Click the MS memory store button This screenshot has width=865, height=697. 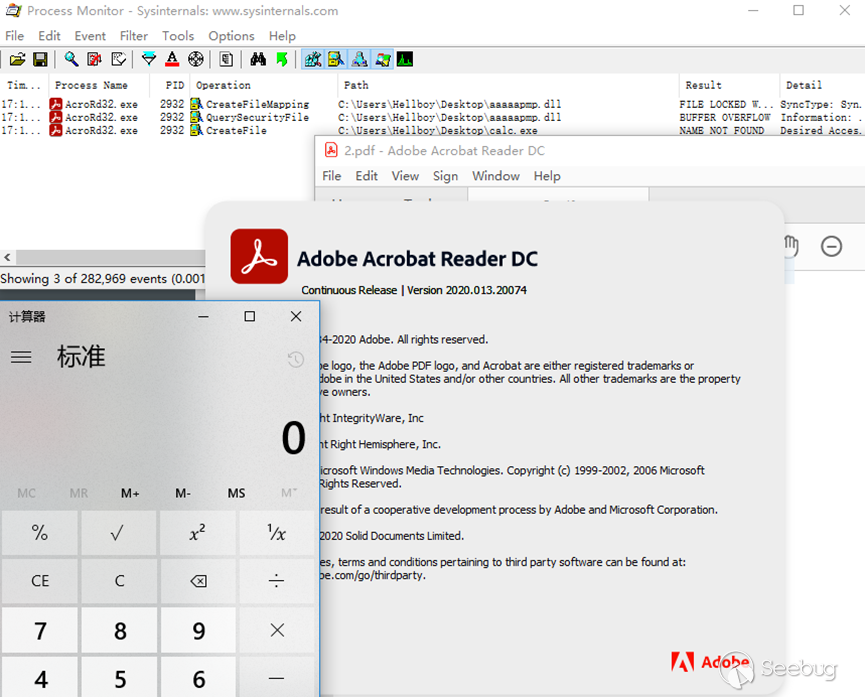(236, 493)
